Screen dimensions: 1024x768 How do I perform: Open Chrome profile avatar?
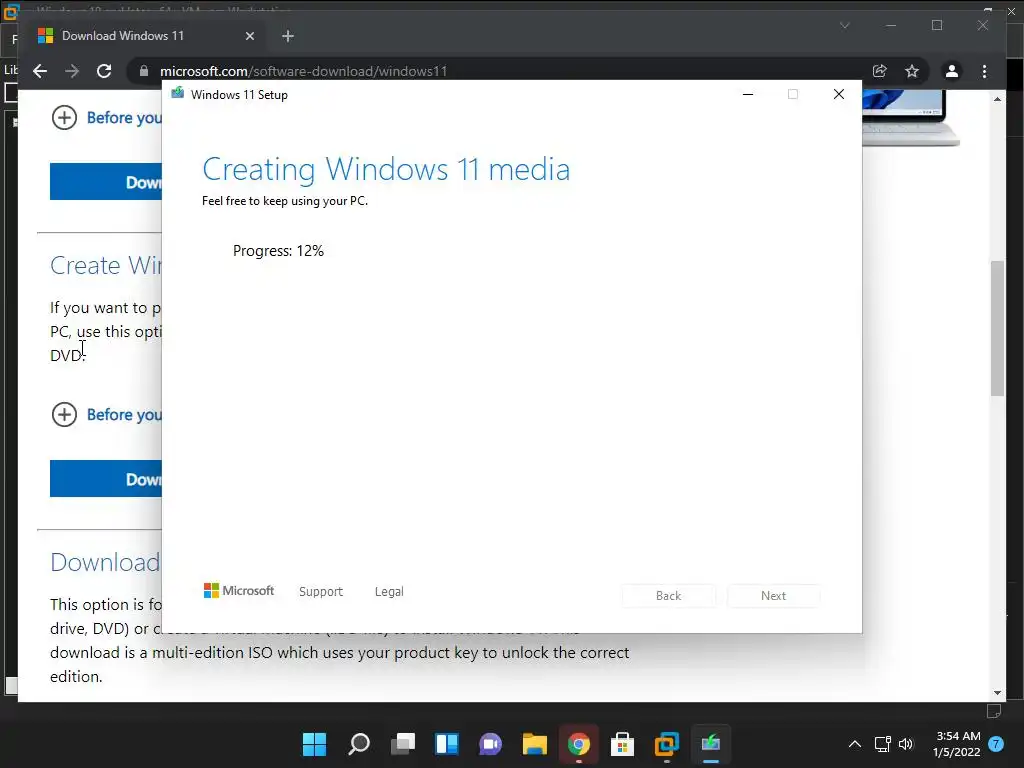[952, 71]
